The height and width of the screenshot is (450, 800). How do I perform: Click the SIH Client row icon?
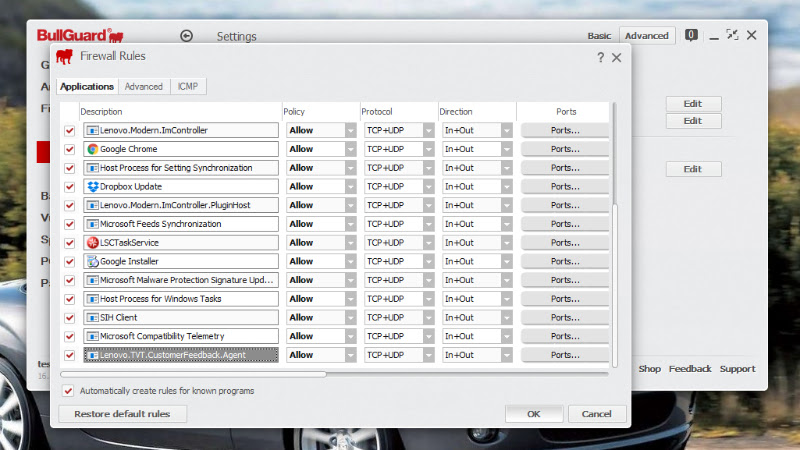pyautogui.click(x=92, y=318)
